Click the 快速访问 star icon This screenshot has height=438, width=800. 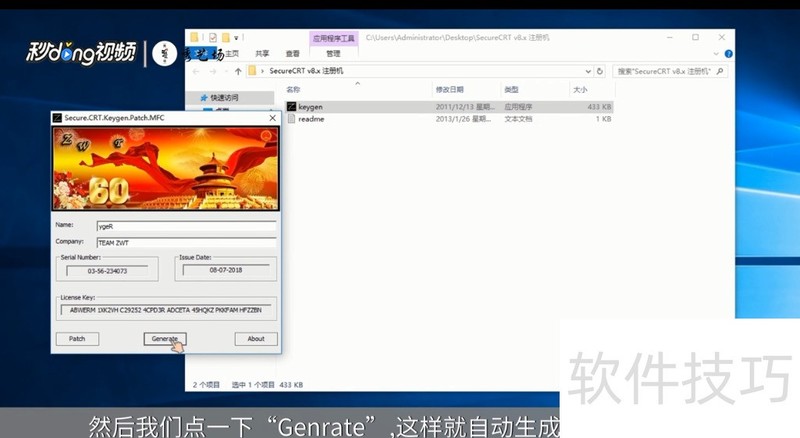204,98
